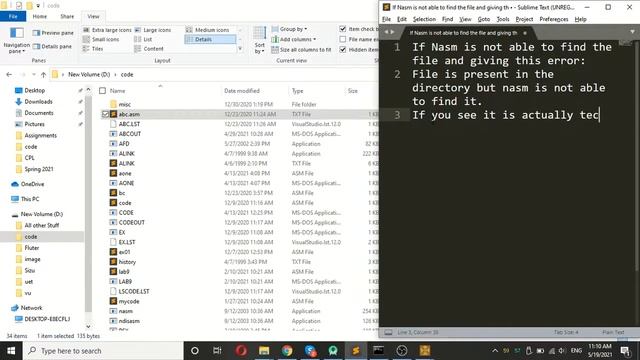Click the Windows Start button
This screenshot has height=360, width=640.
click(11, 351)
